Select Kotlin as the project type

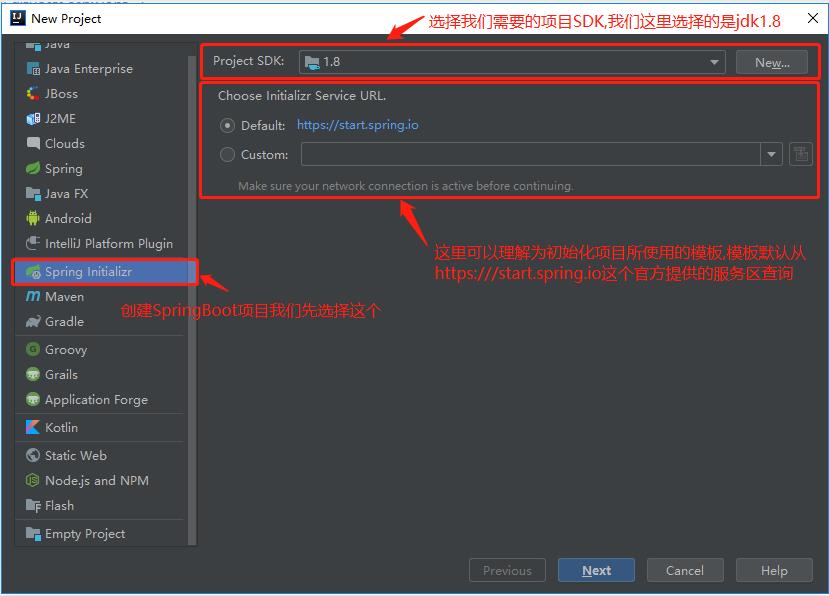pos(61,427)
